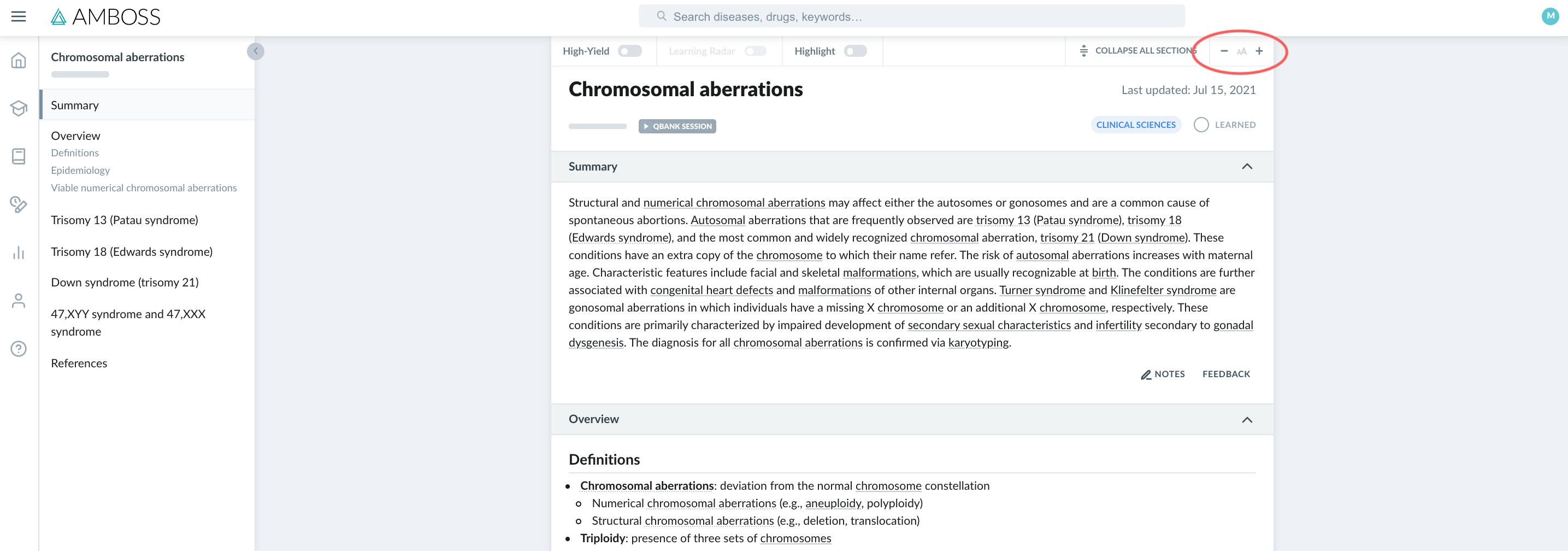Collapse the Summary section chevron
The height and width of the screenshot is (551, 1568).
pyautogui.click(x=1247, y=166)
